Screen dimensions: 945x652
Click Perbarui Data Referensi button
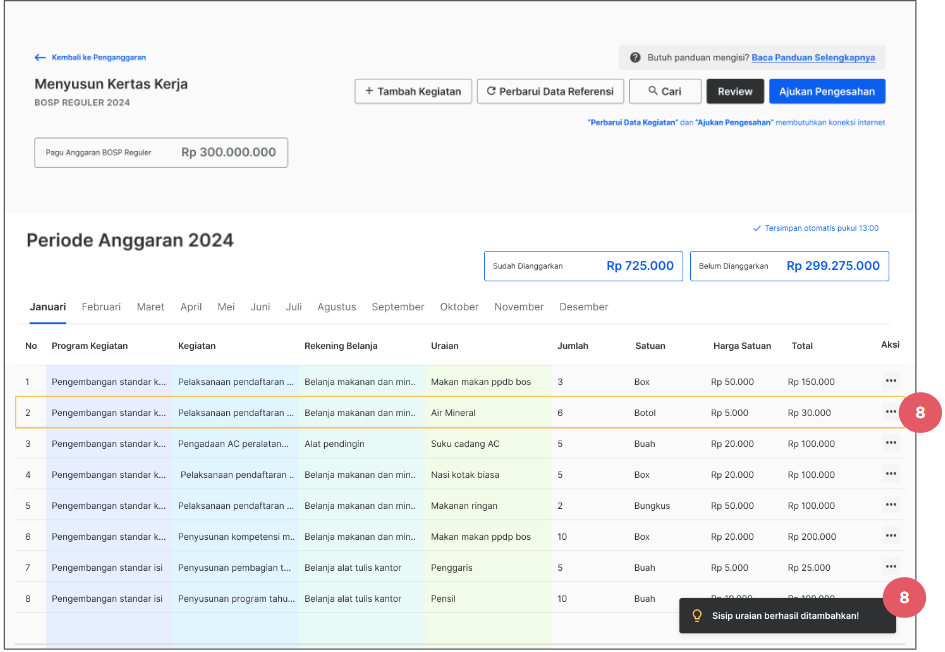pos(550,92)
